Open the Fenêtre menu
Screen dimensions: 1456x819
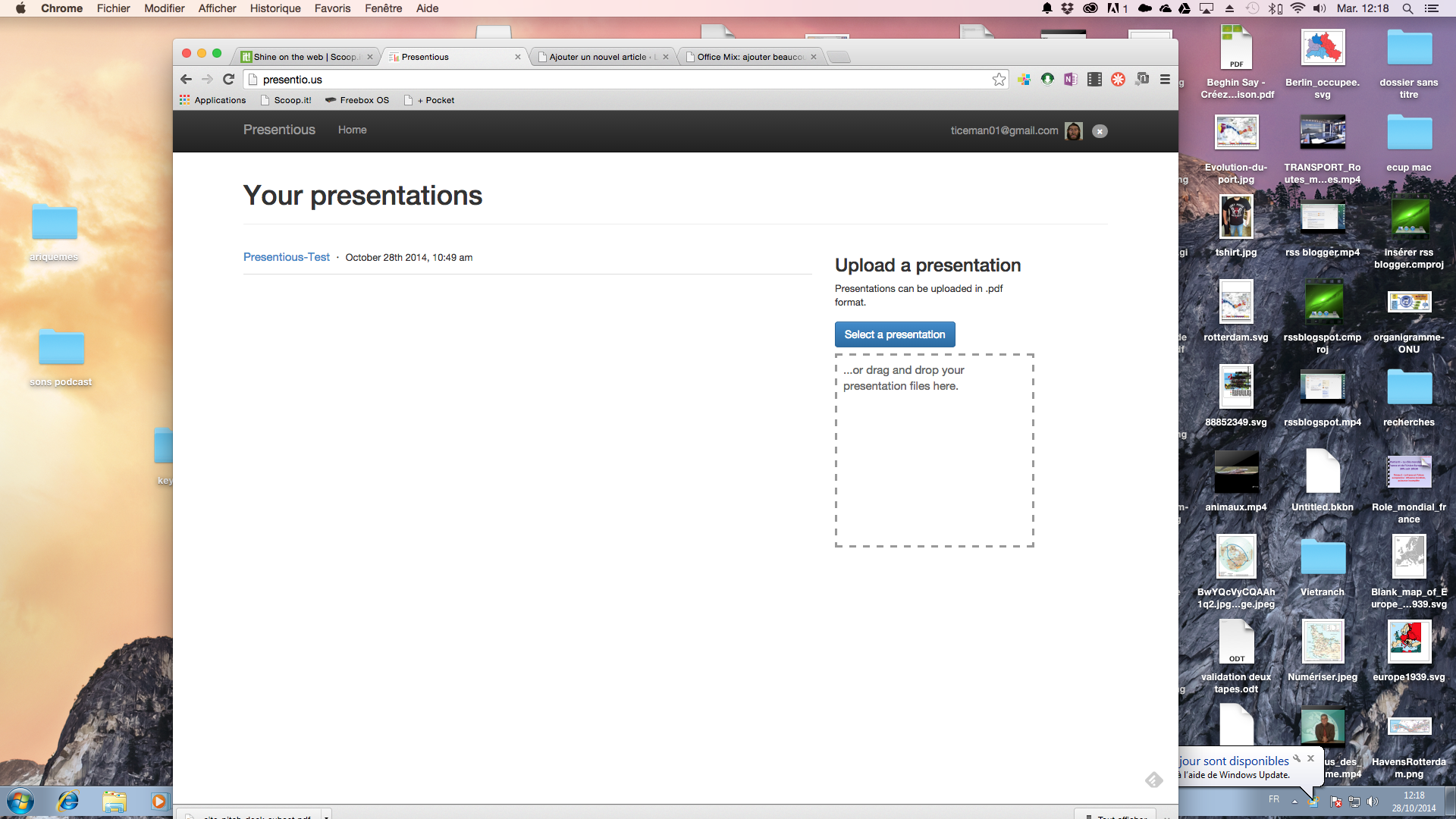coord(383,8)
